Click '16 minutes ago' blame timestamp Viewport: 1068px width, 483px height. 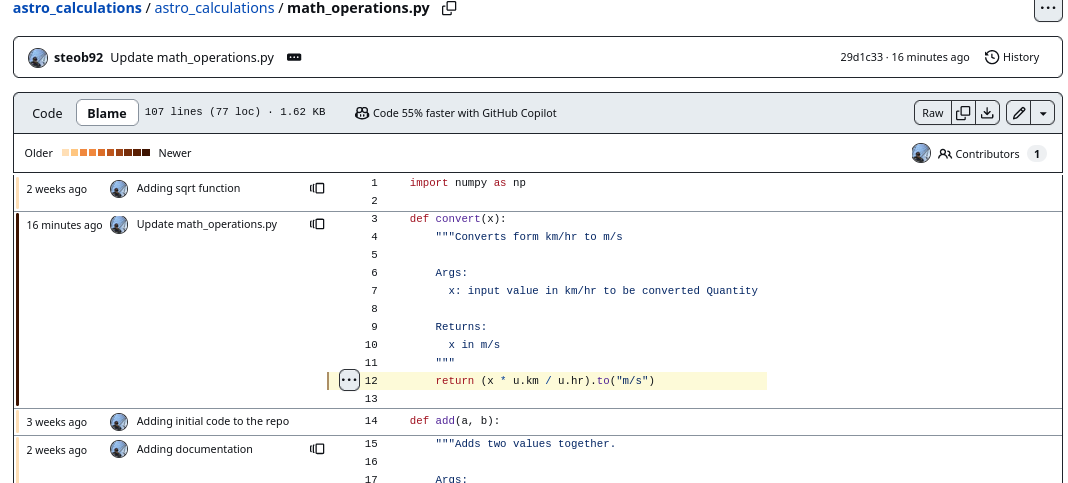64,225
